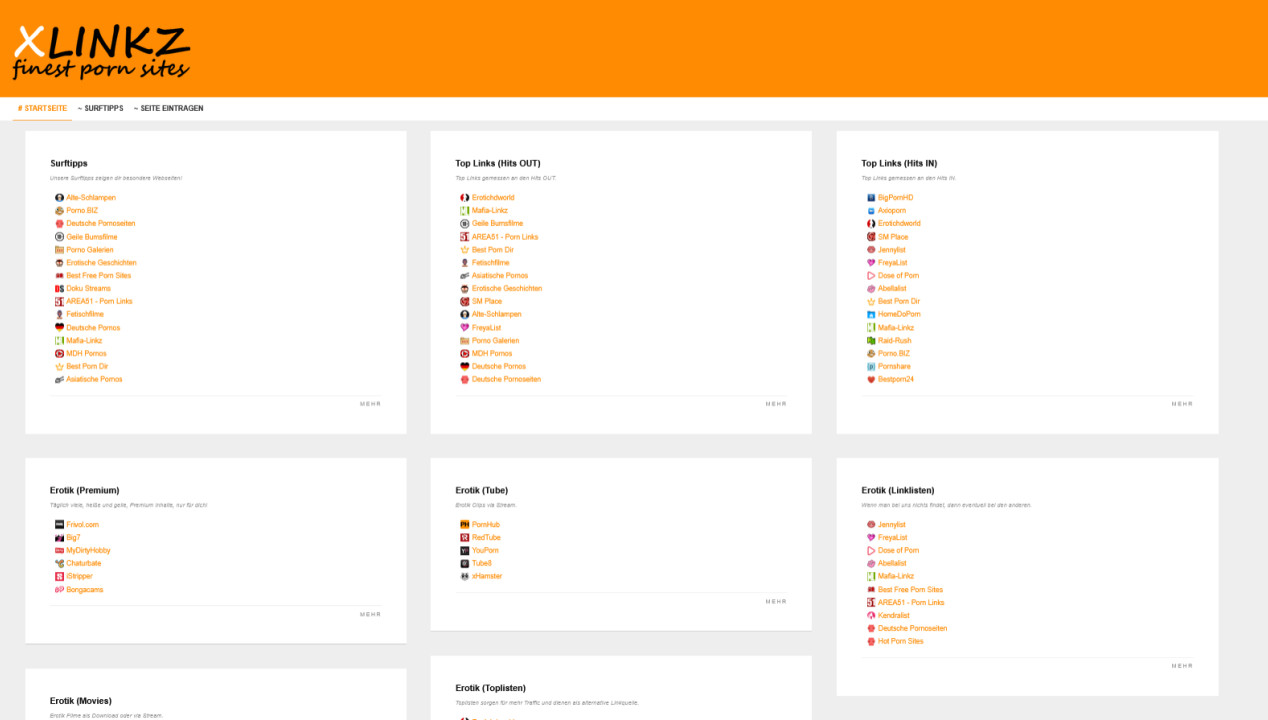Open the Frivol.com link
1268x720 pixels.
83,524
